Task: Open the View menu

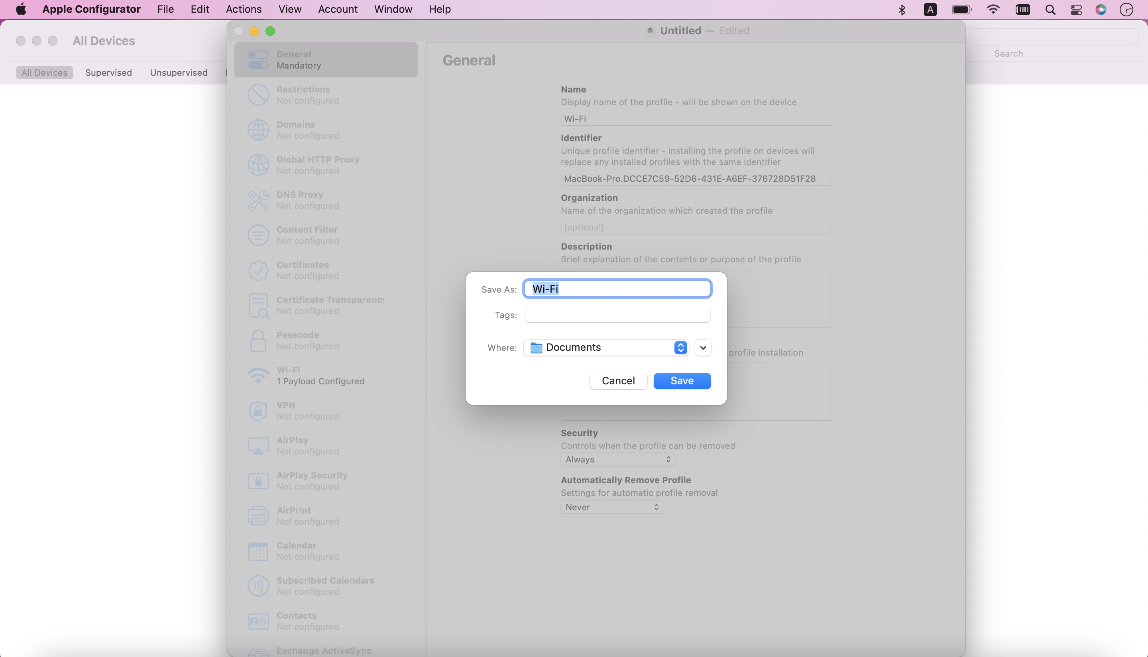Action: point(290,10)
